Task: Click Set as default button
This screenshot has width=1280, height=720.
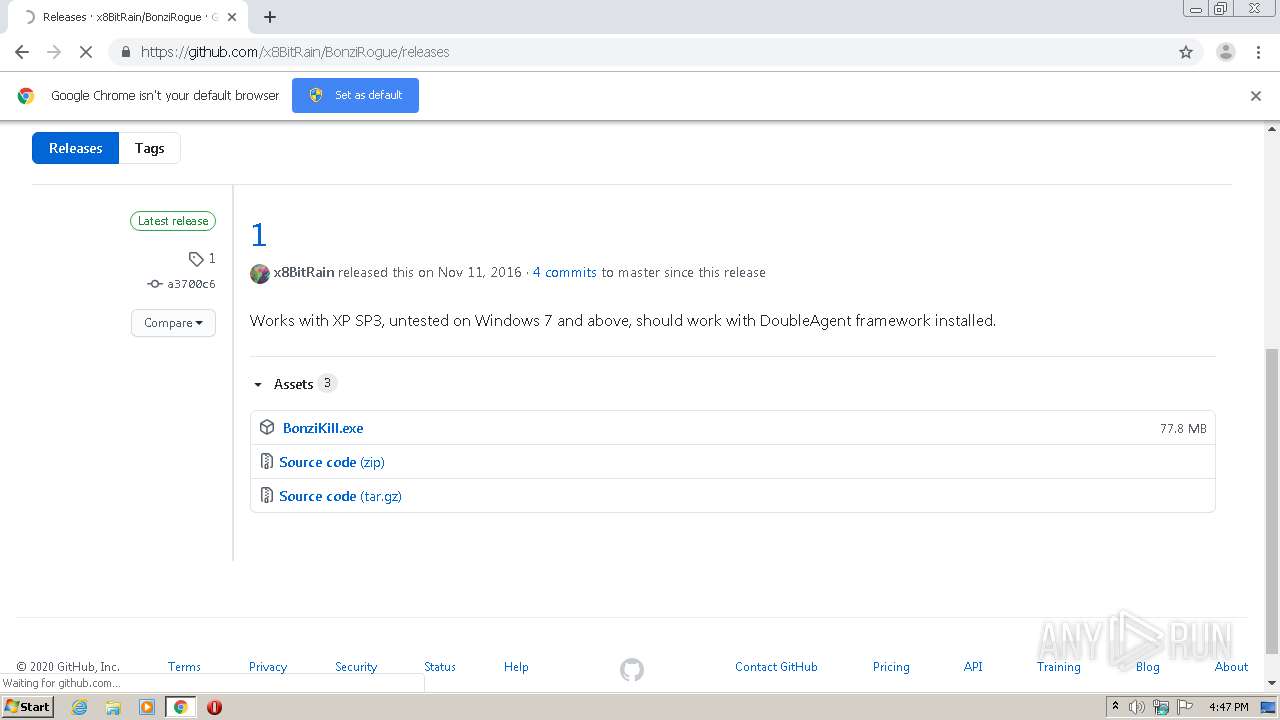Action: 355,95
